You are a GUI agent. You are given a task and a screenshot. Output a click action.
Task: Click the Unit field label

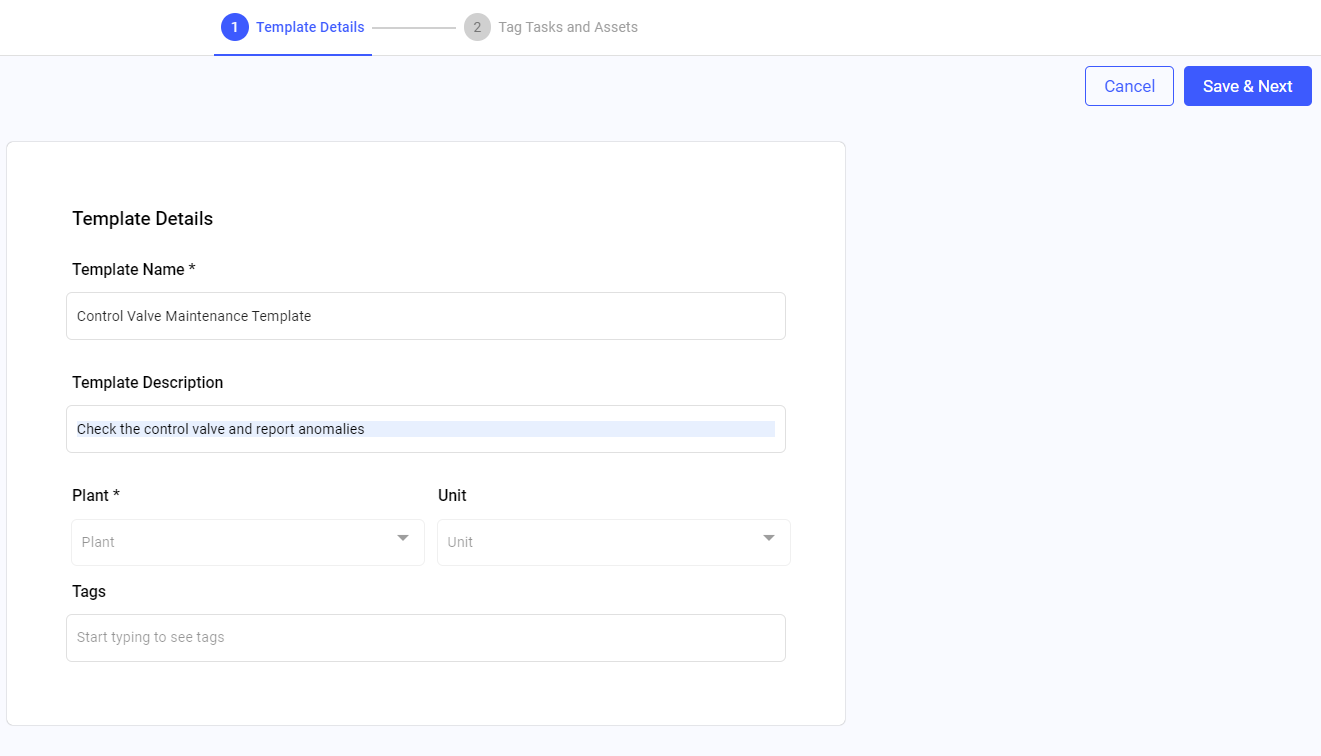pos(452,495)
